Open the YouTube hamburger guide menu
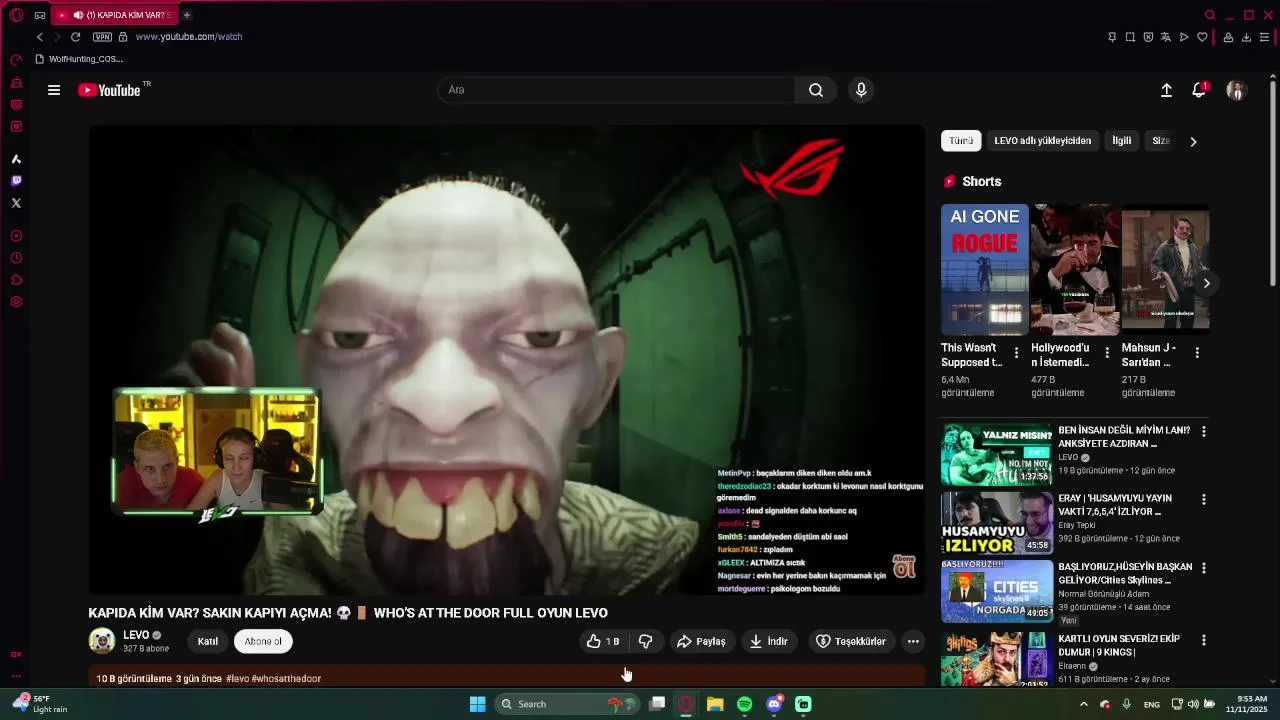1280x720 pixels. (54, 90)
